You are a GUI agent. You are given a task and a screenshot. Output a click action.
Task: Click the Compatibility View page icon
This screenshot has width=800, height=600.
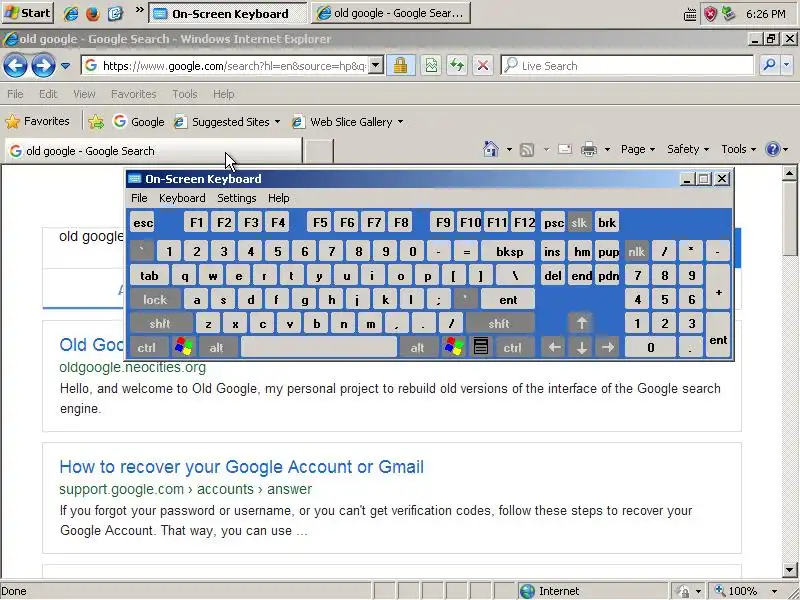pyautogui.click(x=432, y=65)
